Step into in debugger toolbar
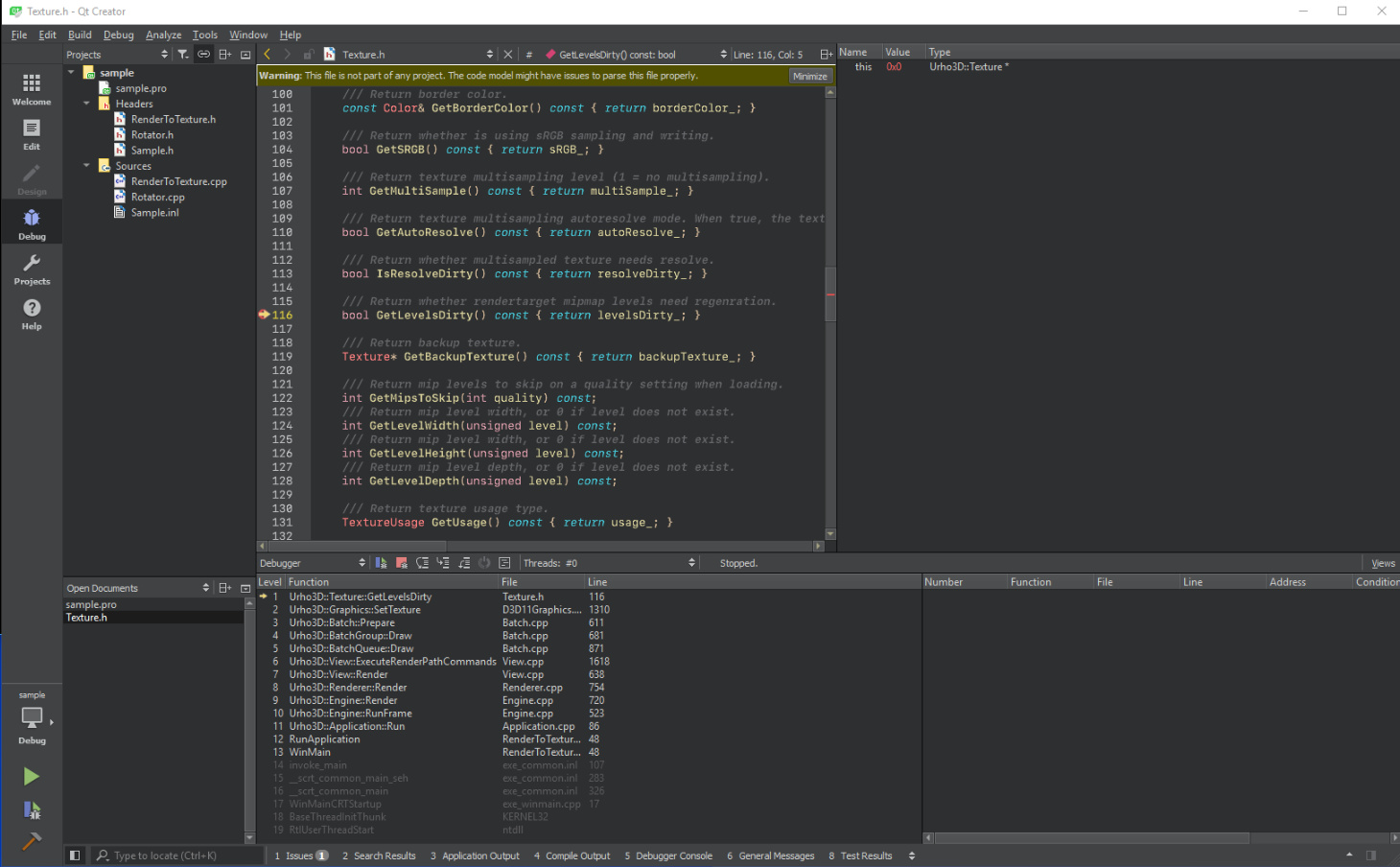The width and height of the screenshot is (1400, 867). tap(443, 563)
